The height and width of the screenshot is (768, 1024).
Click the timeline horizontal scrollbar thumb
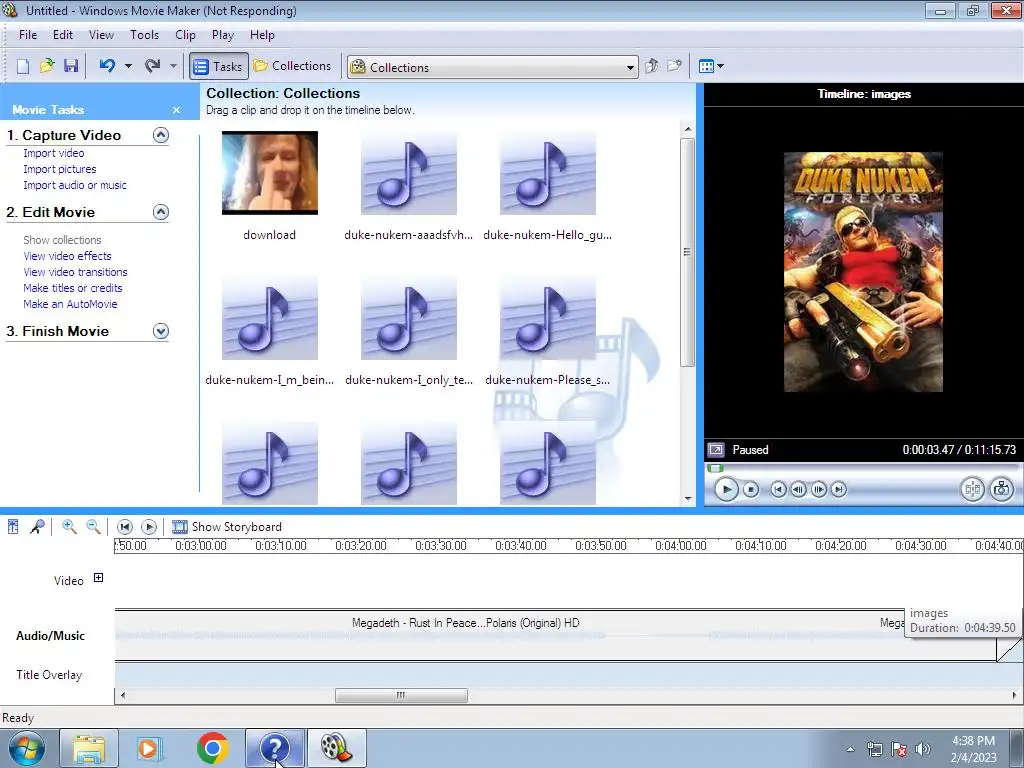401,696
